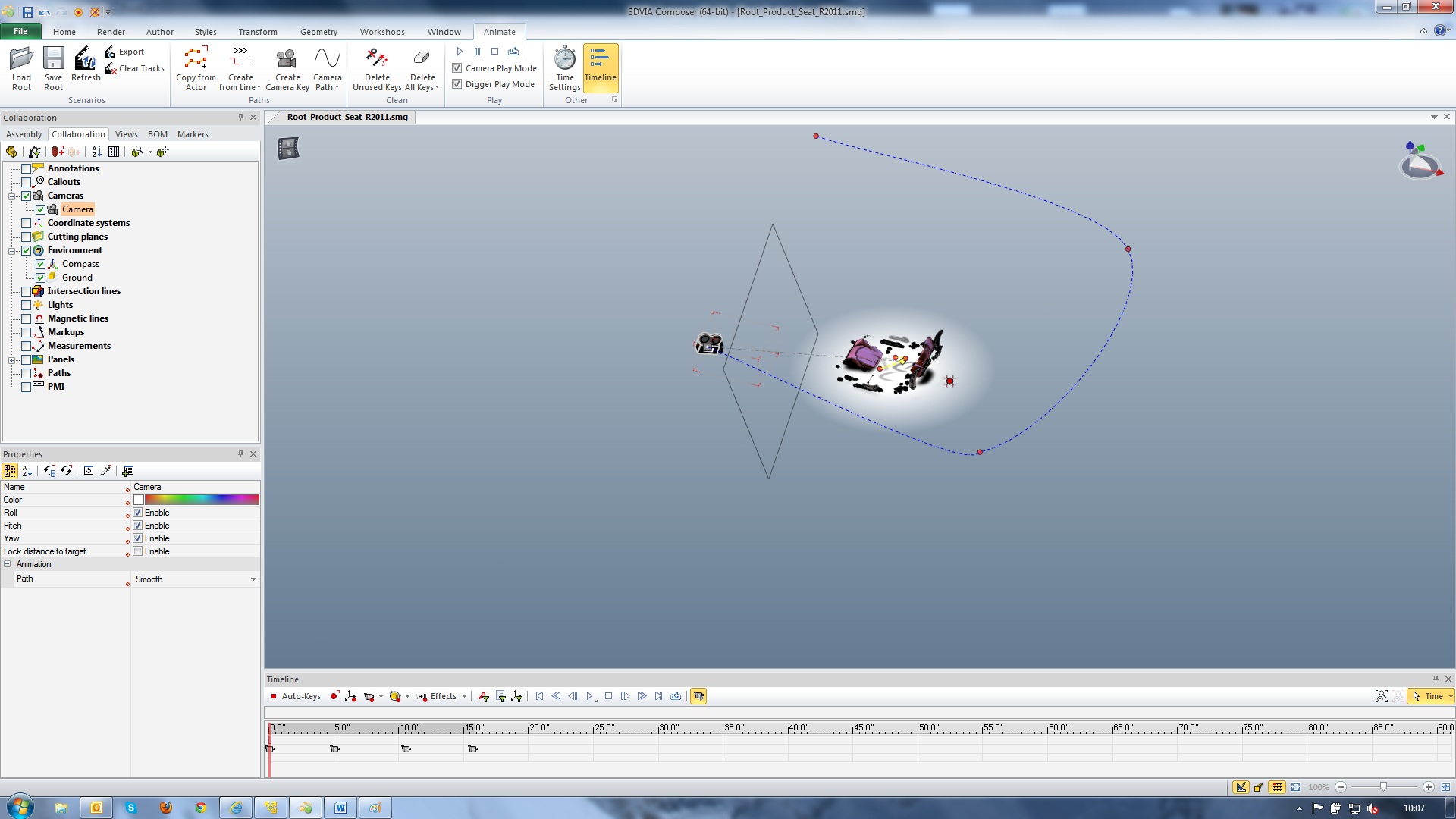Click ribbon Pause animation icon
The width and height of the screenshot is (1456, 819).
click(x=477, y=52)
